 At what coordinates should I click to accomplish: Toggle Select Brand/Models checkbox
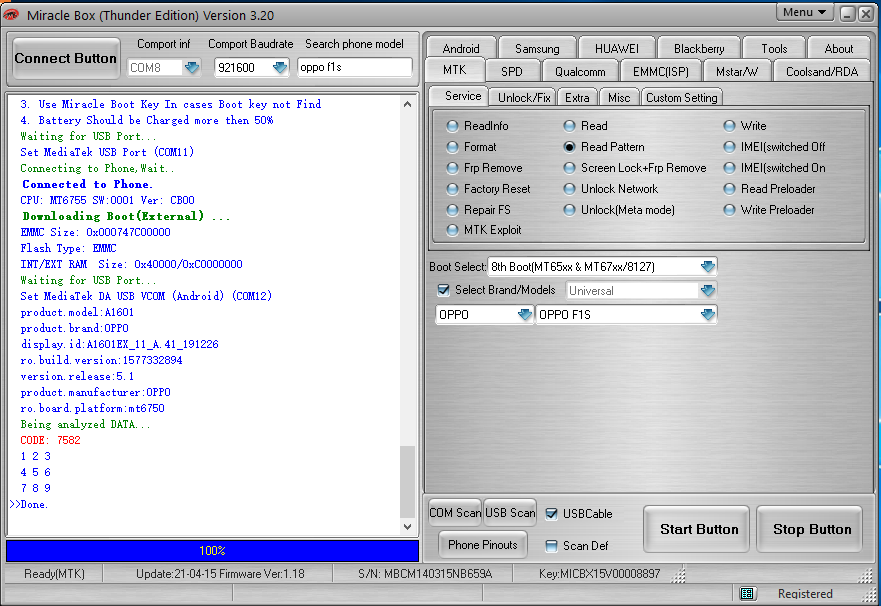point(443,290)
